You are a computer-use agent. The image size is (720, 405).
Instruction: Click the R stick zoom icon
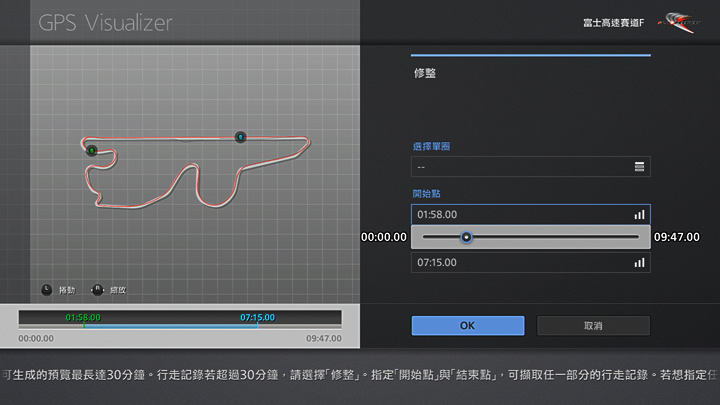pos(97,289)
